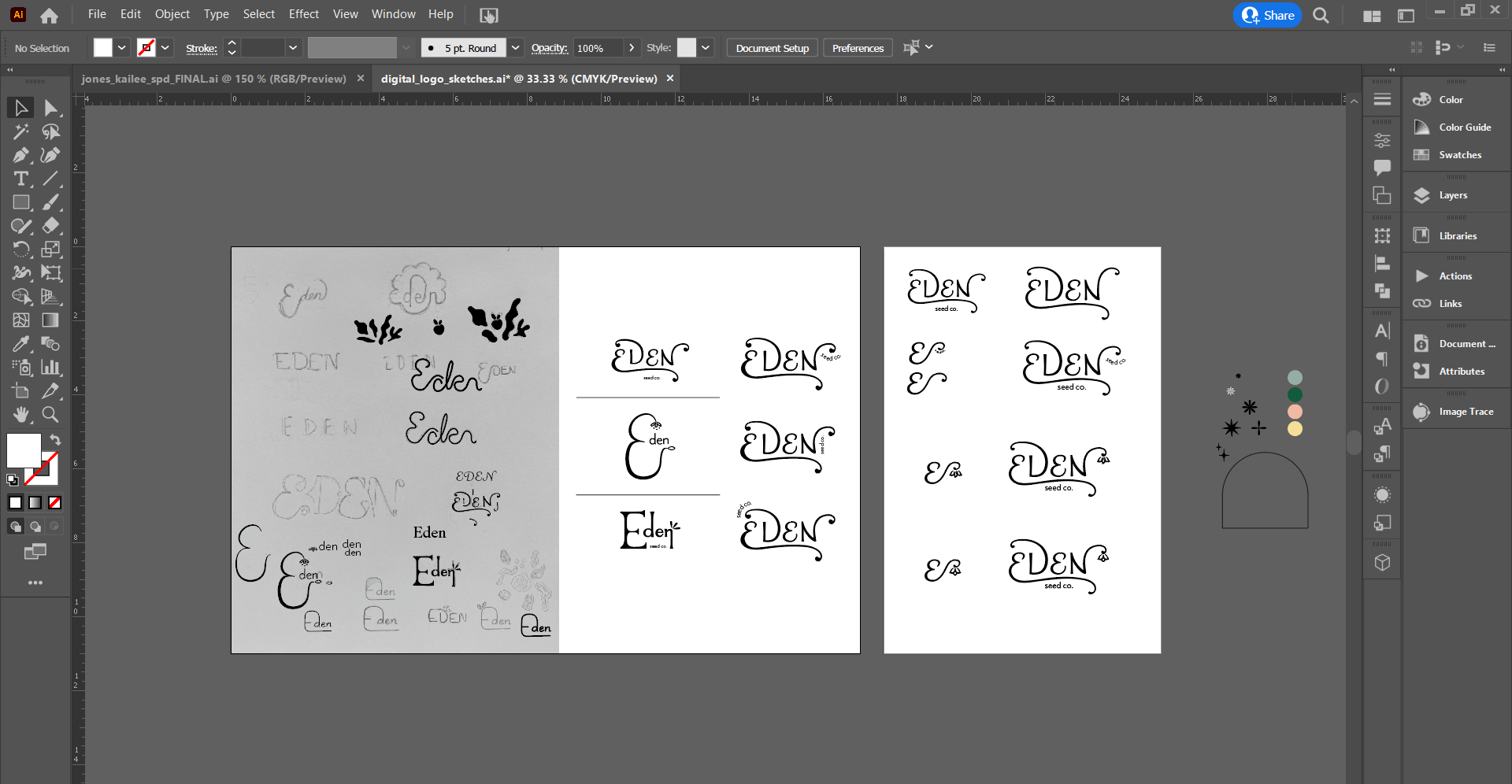Select the Rectangle tool
Viewport: 1512px width, 784px height.
click(21, 202)
